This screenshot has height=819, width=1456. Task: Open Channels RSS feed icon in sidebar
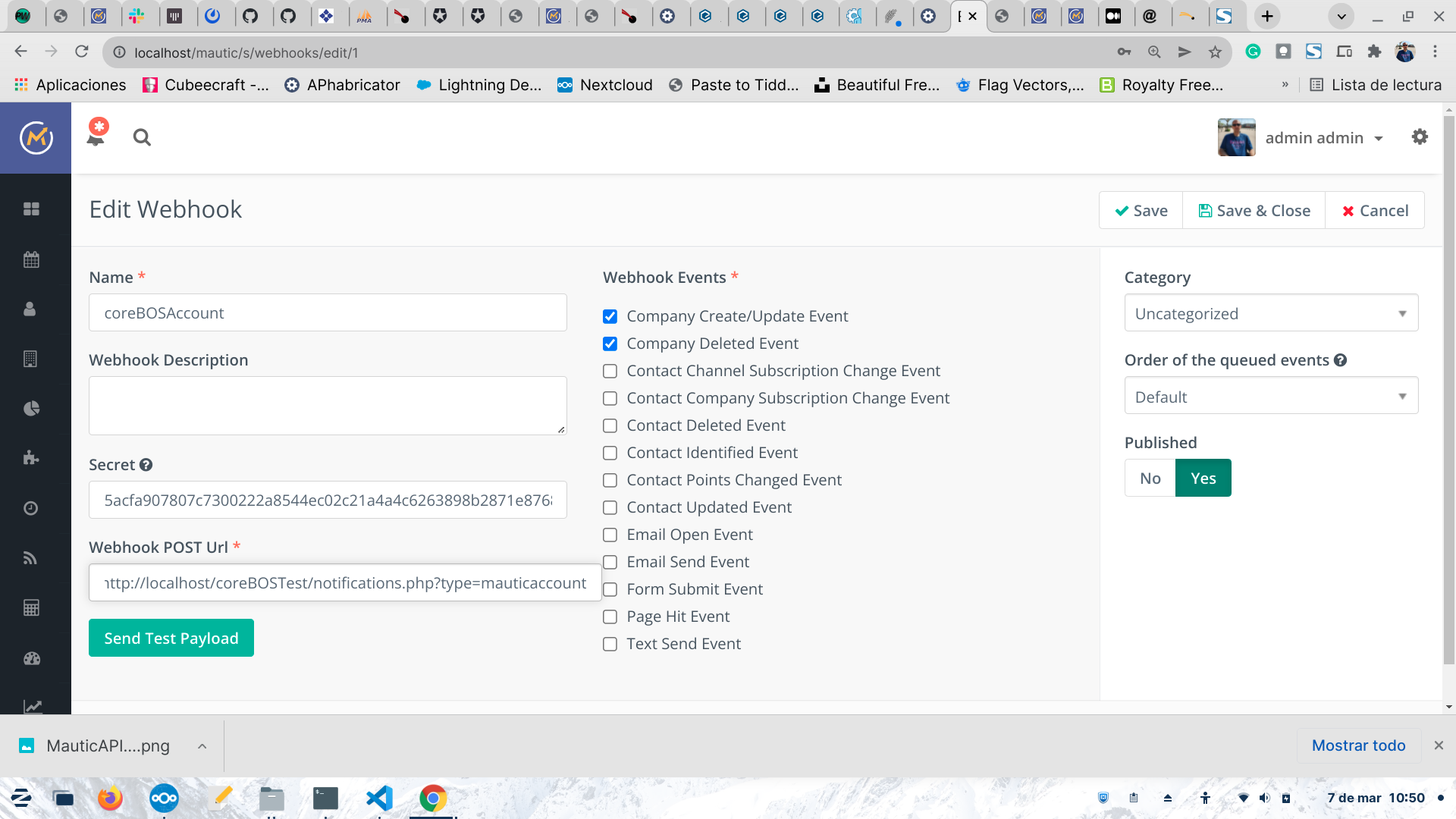[30, 558]
